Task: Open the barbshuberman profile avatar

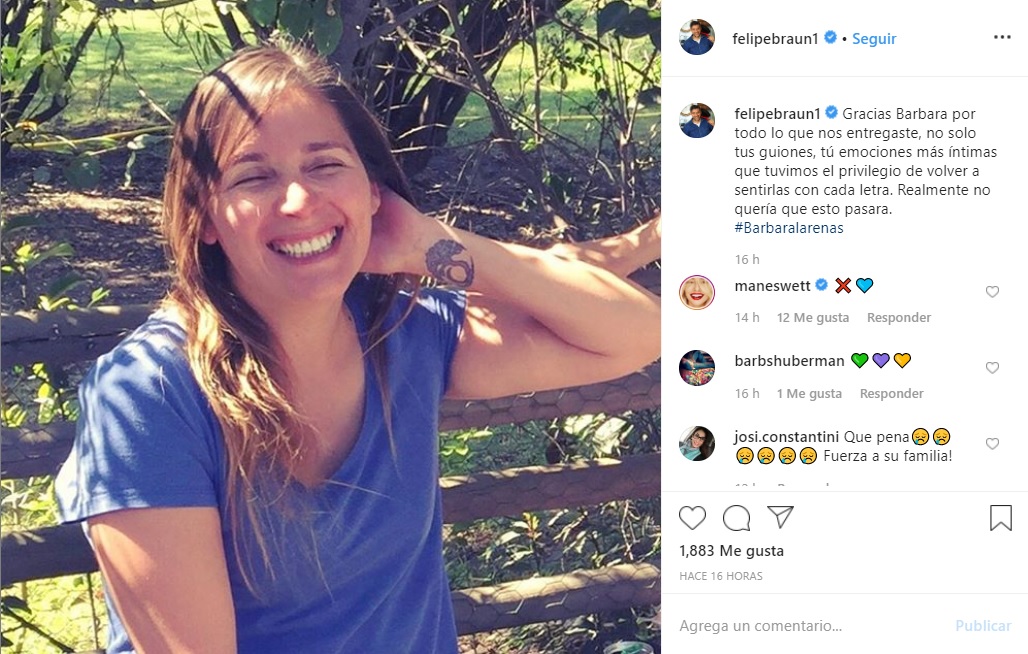Action: point(697,368)
